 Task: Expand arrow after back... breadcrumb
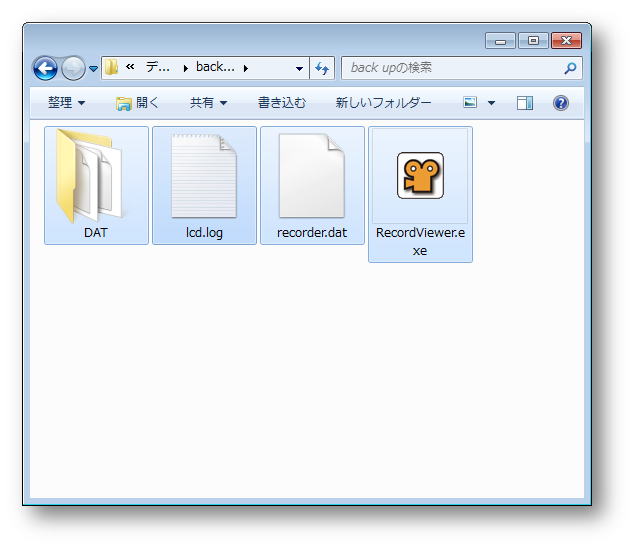click(245, 68)
